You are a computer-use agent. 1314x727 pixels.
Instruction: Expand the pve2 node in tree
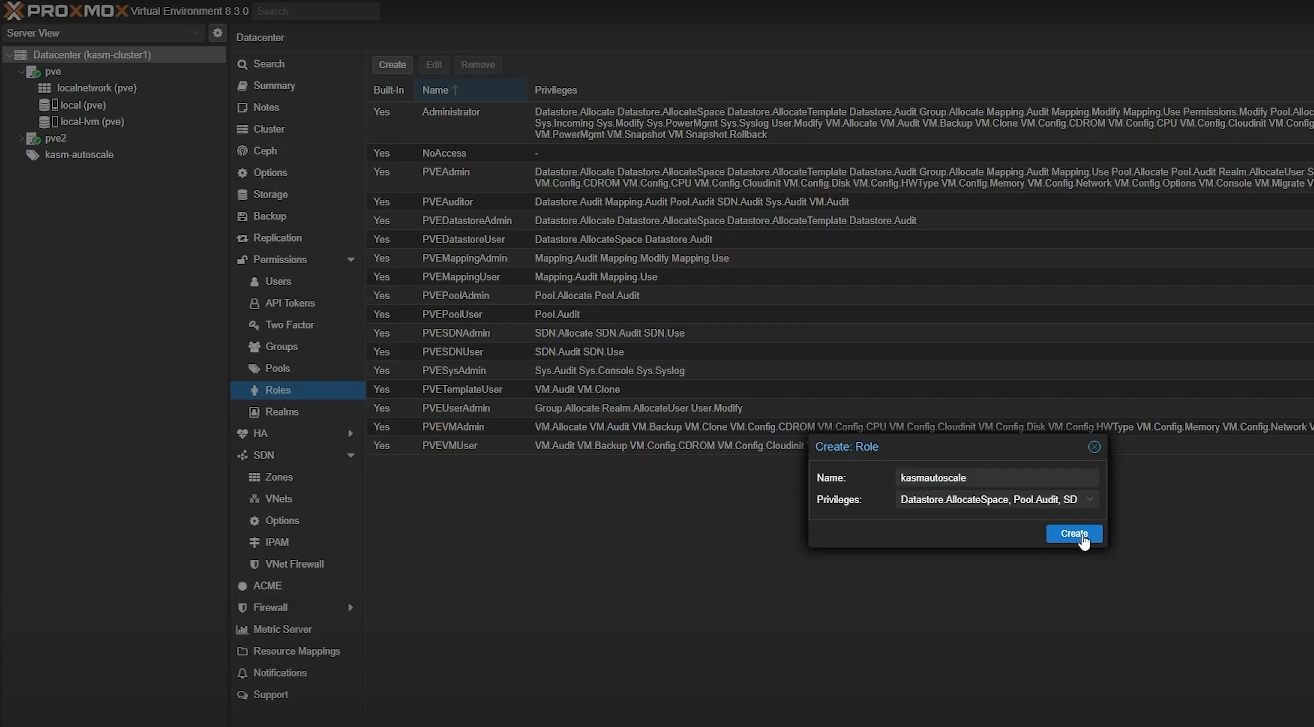point(21,138)
